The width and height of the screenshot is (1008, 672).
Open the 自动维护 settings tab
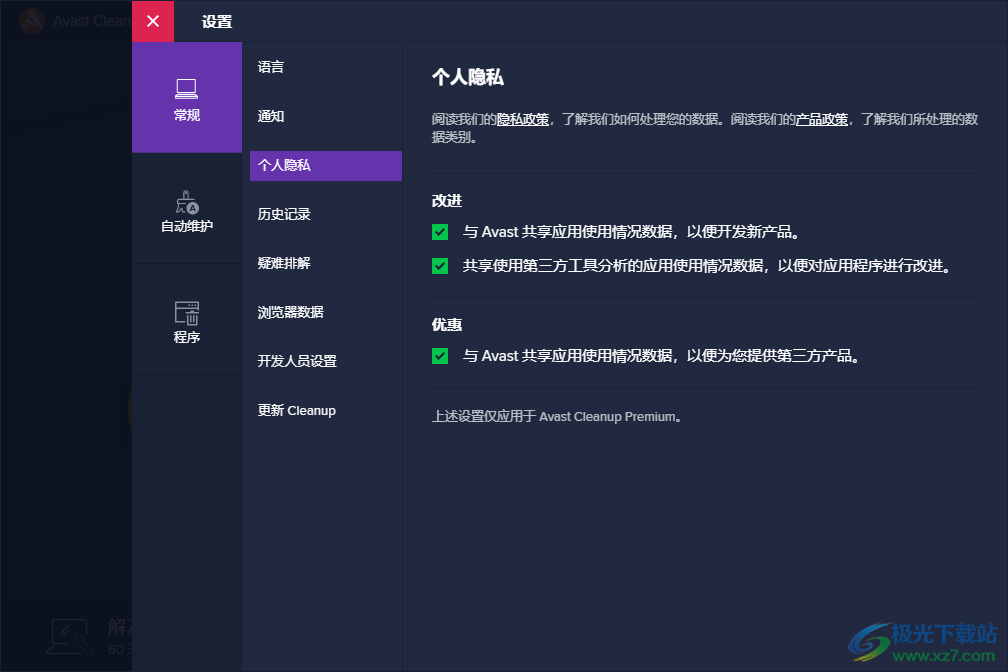click(187, 208)
